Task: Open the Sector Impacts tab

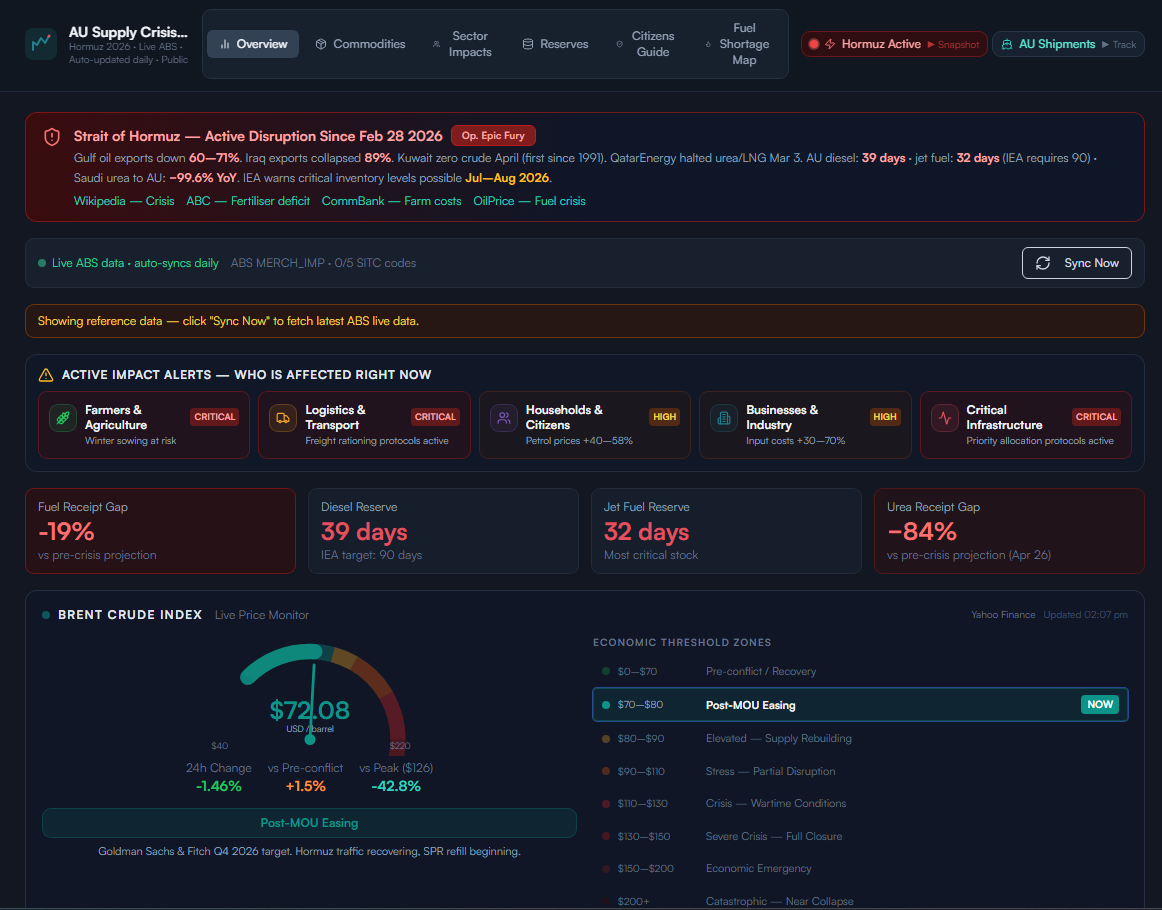Action: point(462,44)
